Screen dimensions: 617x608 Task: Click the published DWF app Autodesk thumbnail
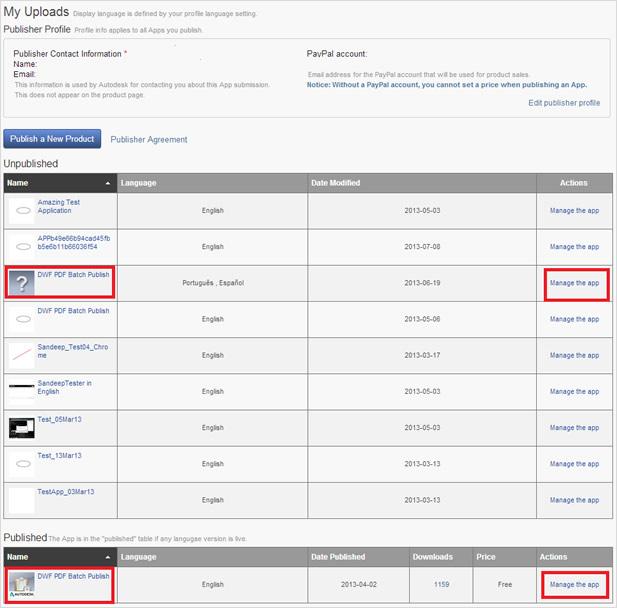point(22,585)
